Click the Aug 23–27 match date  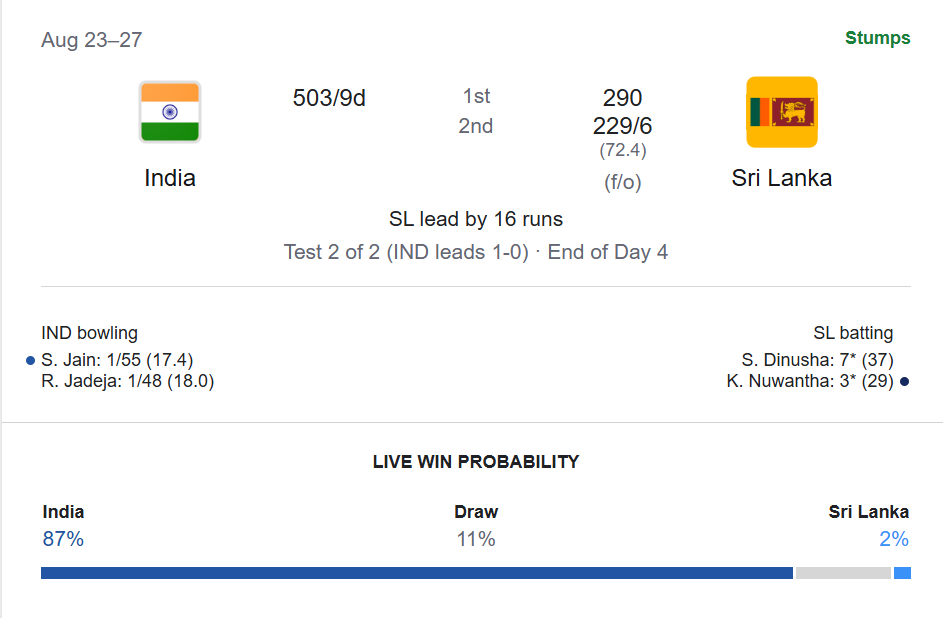pos(91,40)
